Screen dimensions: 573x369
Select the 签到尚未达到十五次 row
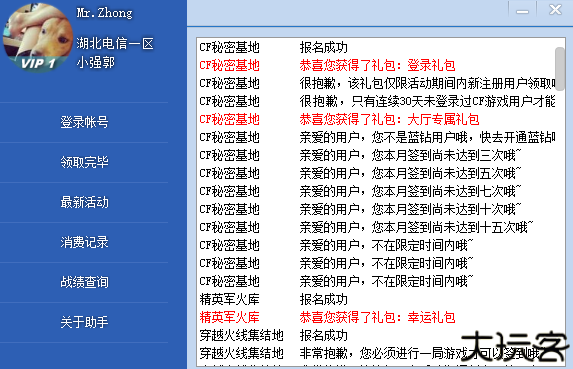click(376, 227)
